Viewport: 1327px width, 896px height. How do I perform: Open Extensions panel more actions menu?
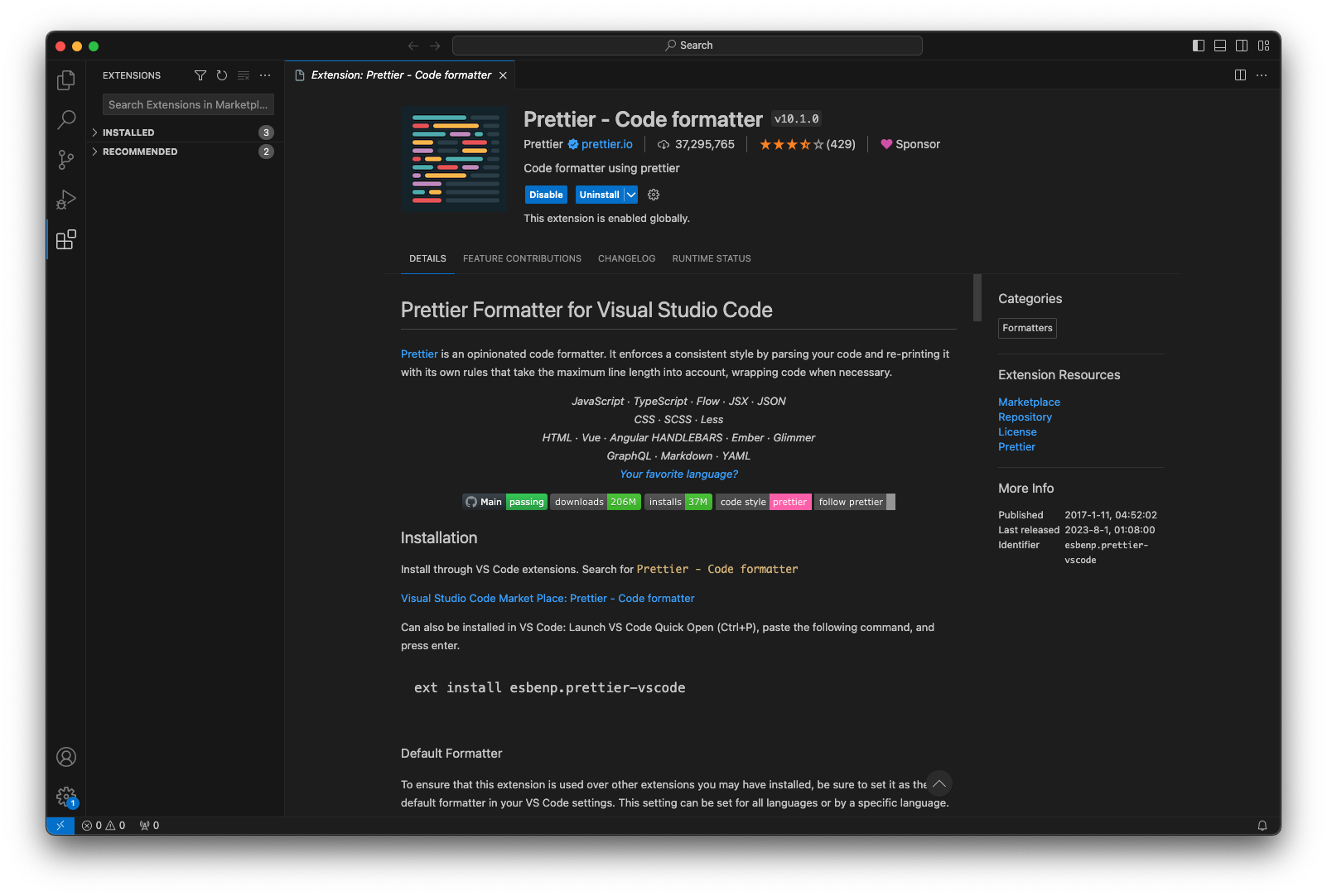pos(265,75)
